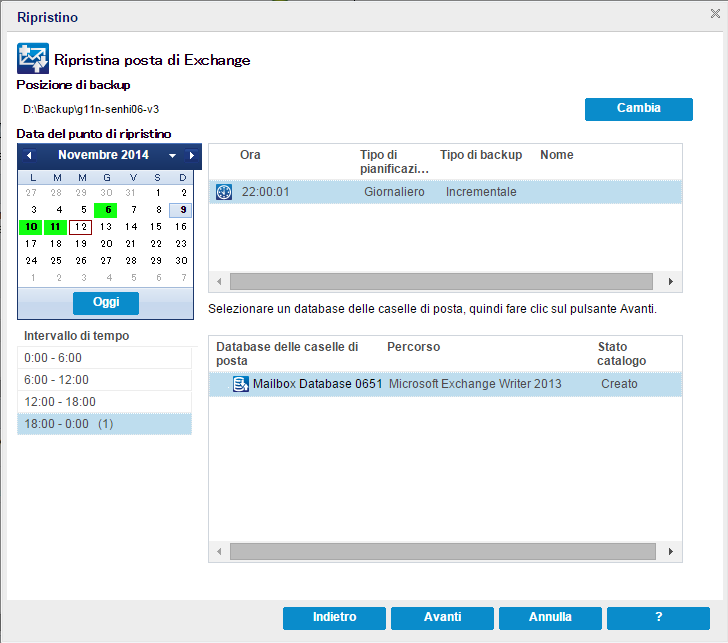Click the Tipo di pianificazi... column header

point(394,162)
